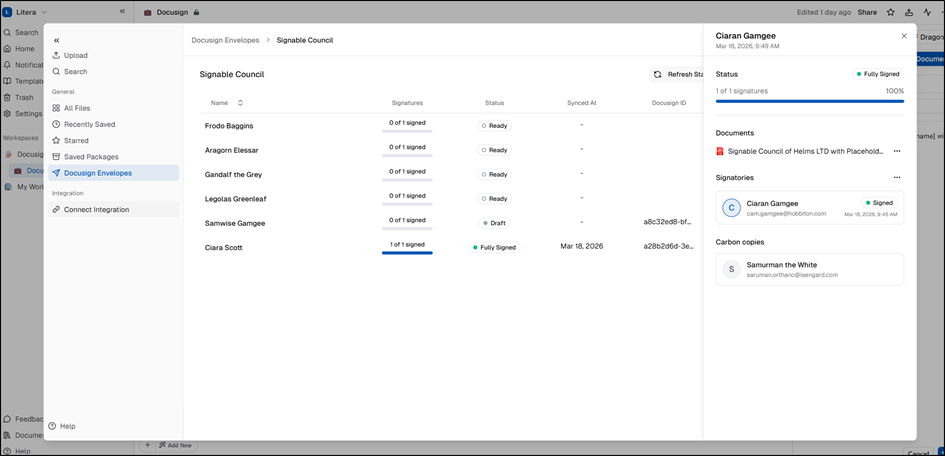The height and width of the screenshot is (456, 945).
Task: Click the Add New button
Action: pyautogui.click(x=176, y=445)
